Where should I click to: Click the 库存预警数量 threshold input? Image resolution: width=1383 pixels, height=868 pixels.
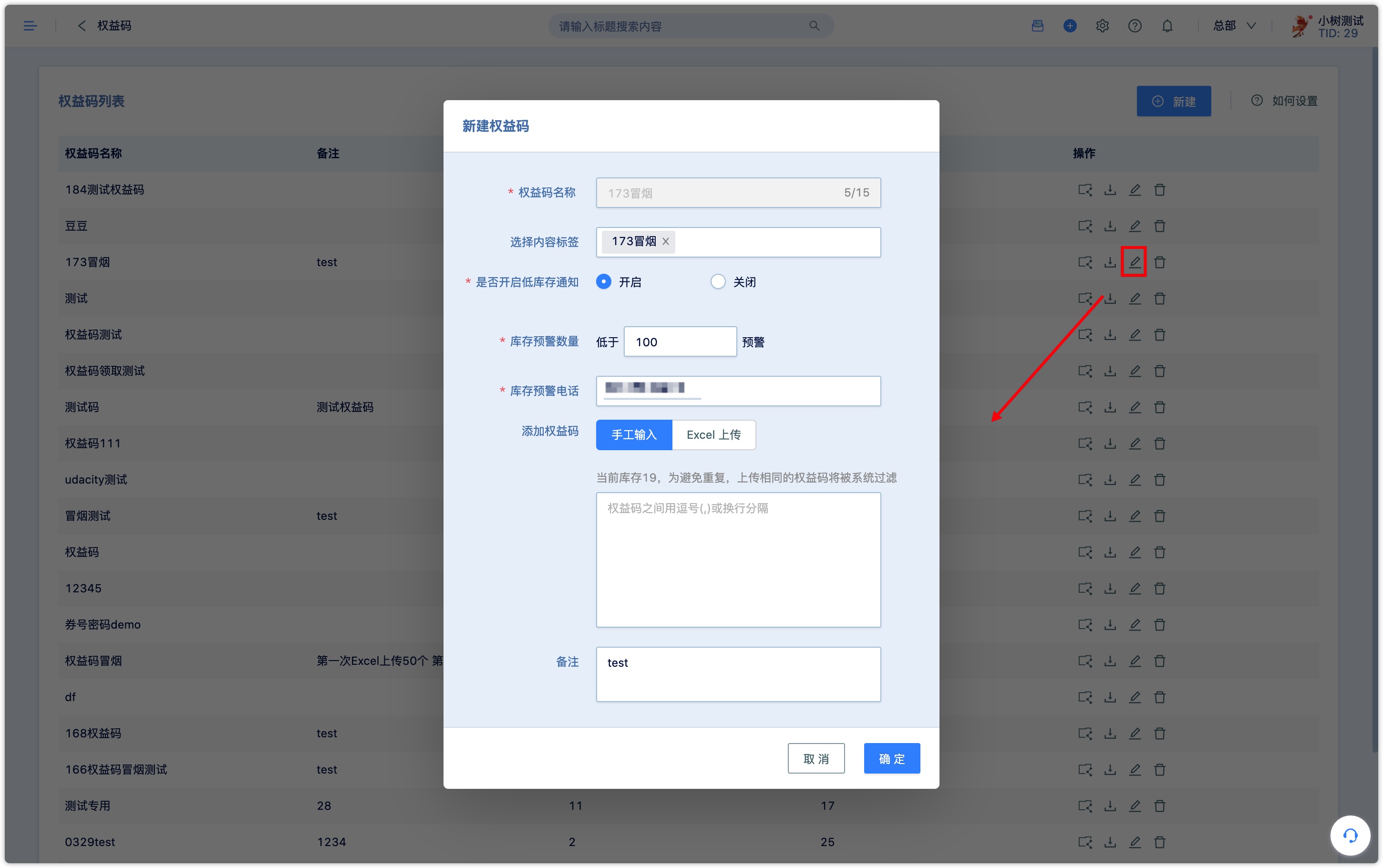click(x=680, y=341)
